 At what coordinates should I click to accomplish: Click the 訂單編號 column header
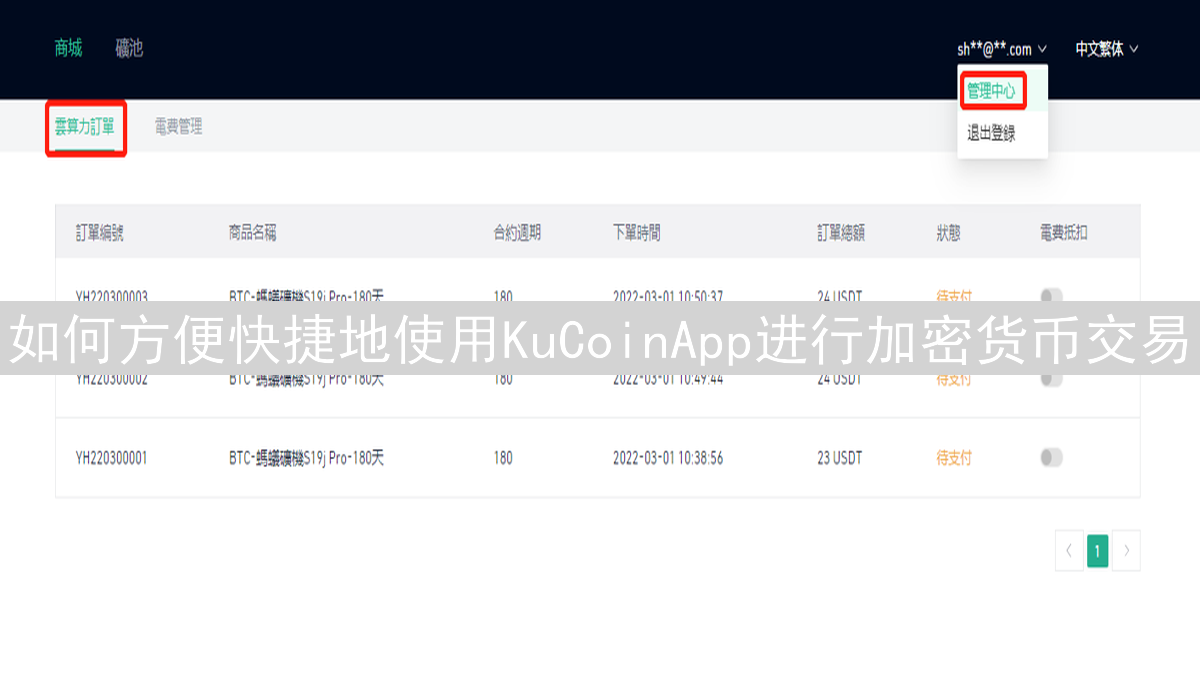coord(100,233)
